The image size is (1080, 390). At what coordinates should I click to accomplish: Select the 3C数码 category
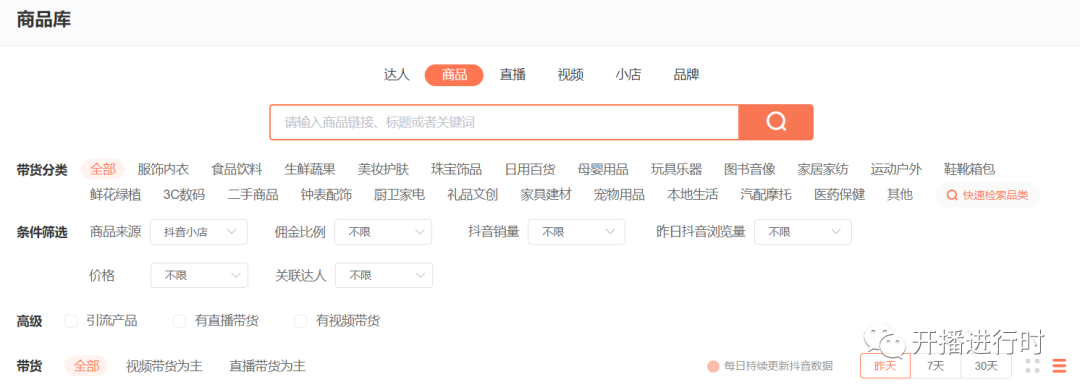click(184, 195)
